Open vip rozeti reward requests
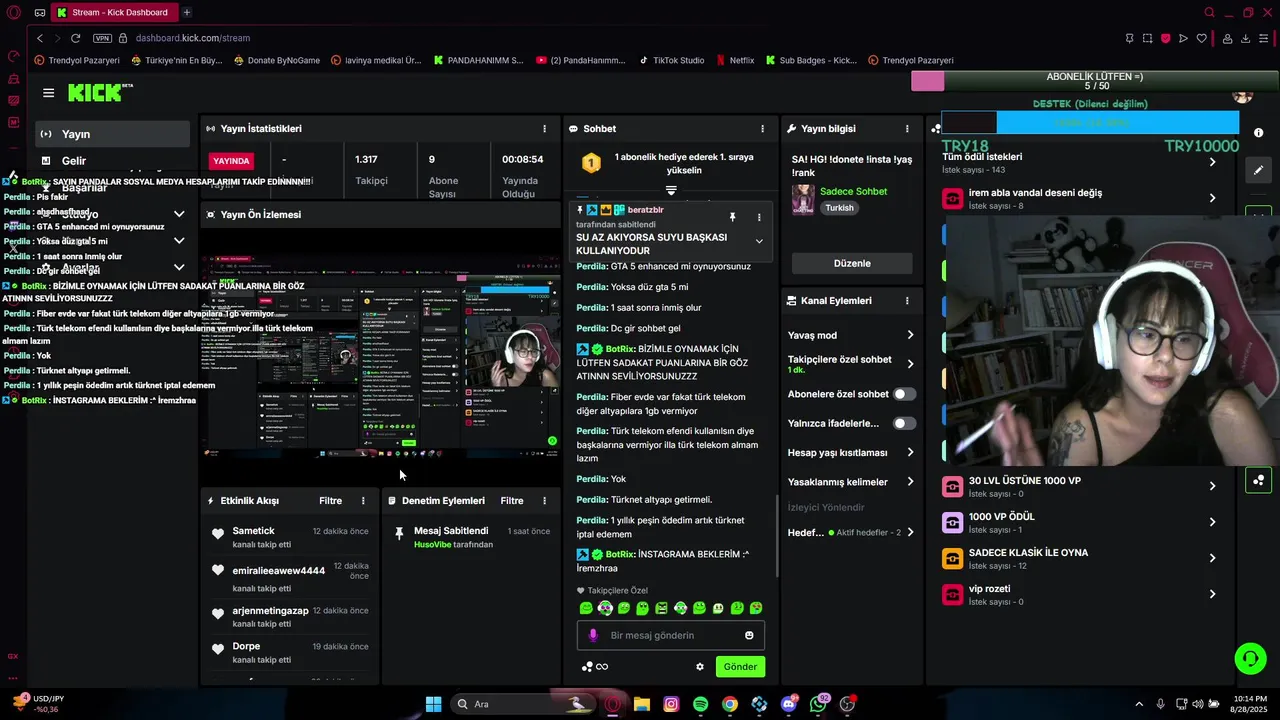Viewport: 1280px width, 720px height. click(1080, 594)
